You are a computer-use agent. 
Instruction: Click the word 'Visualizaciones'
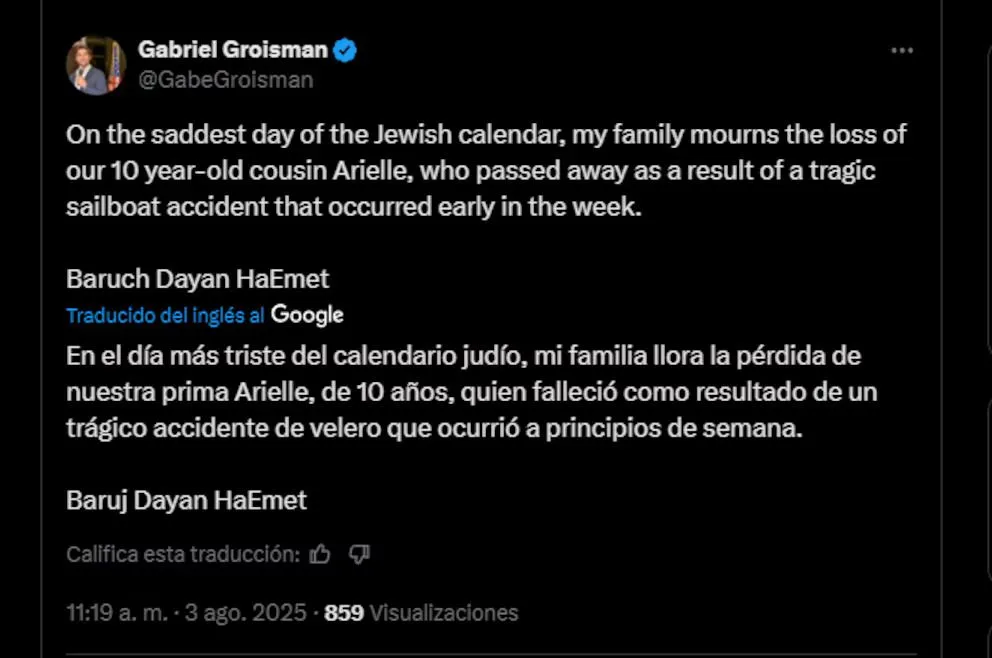443,613
